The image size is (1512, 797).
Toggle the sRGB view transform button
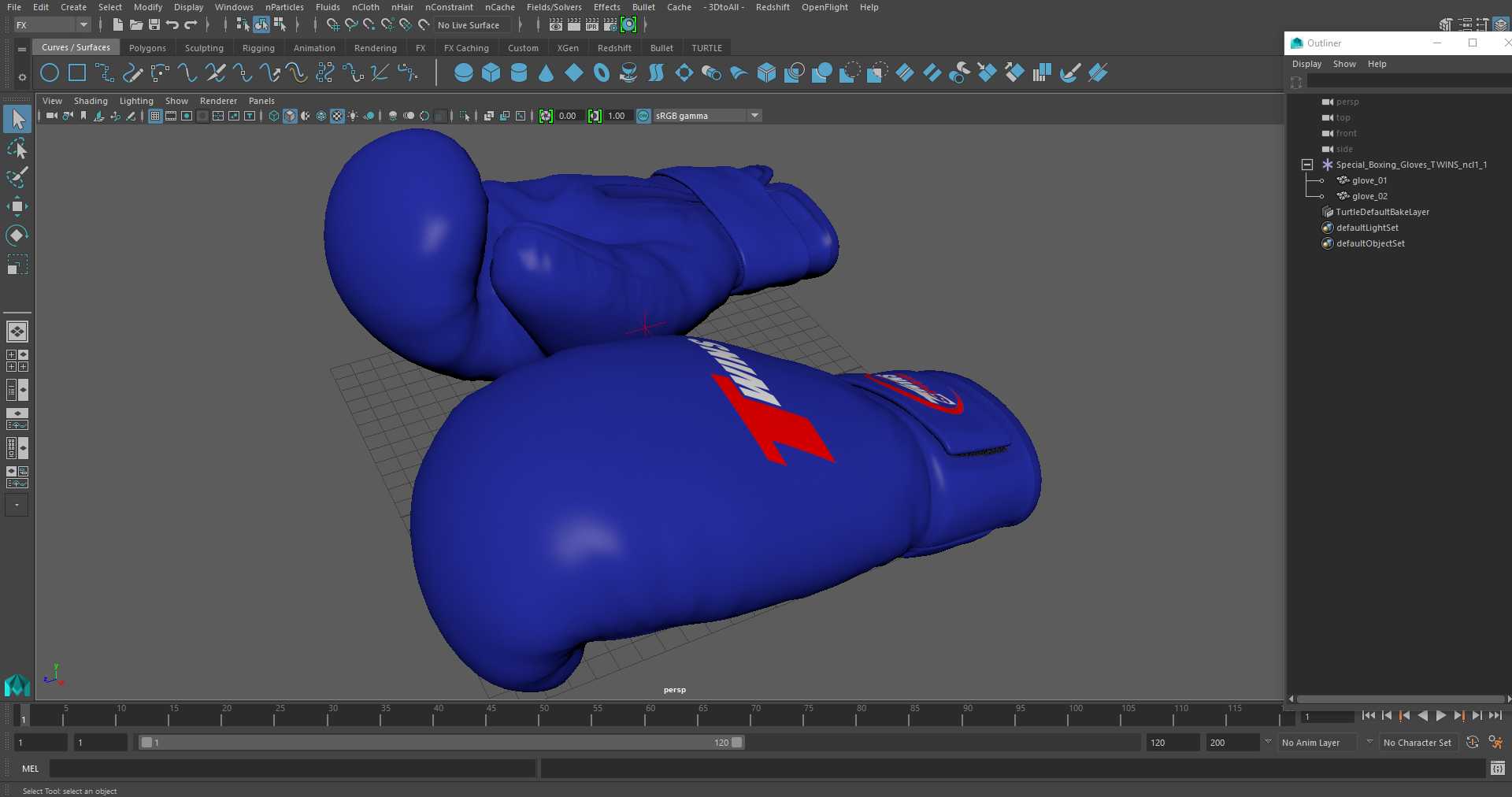tap(643, 116)
